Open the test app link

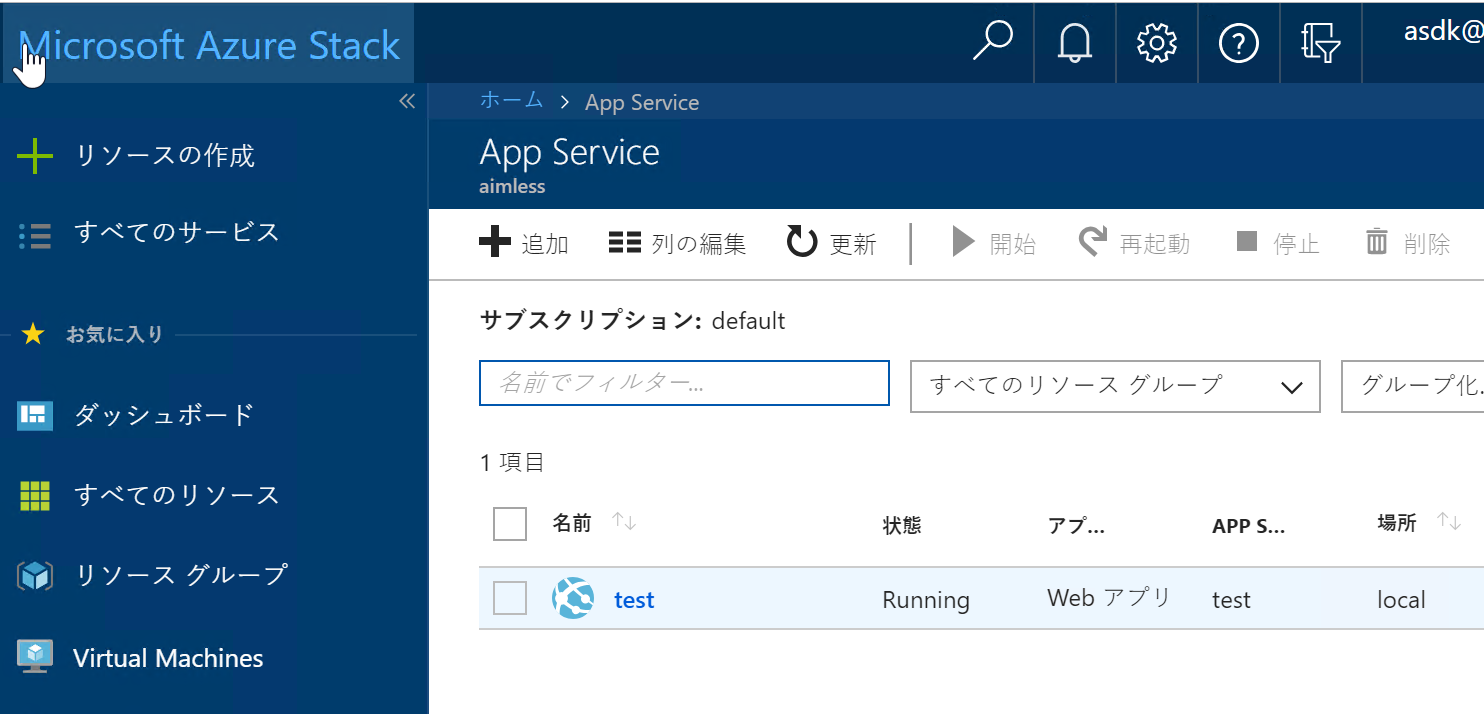(x=634, y=599)
